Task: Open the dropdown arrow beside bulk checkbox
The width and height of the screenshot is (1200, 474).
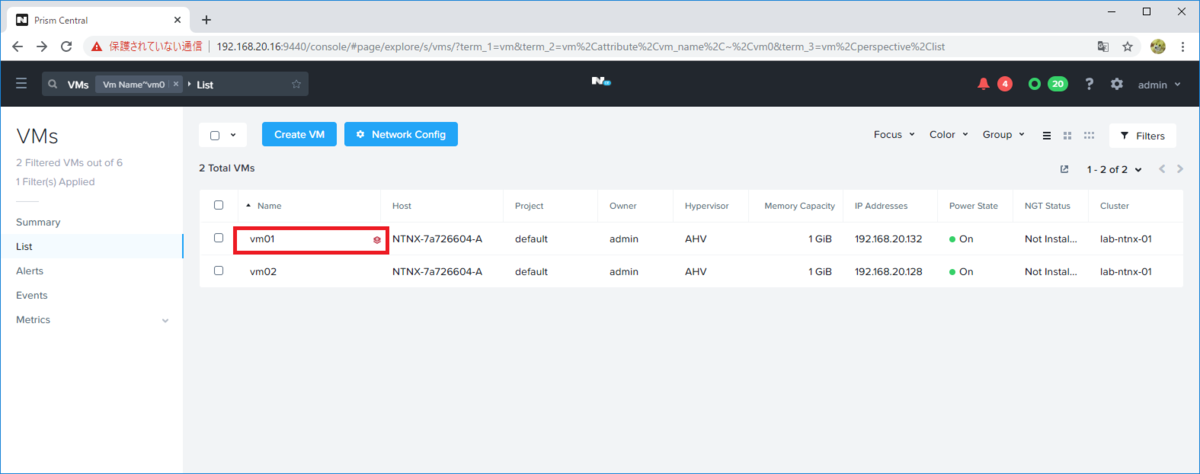Action: pyautogui.click(x=233, y=135)
